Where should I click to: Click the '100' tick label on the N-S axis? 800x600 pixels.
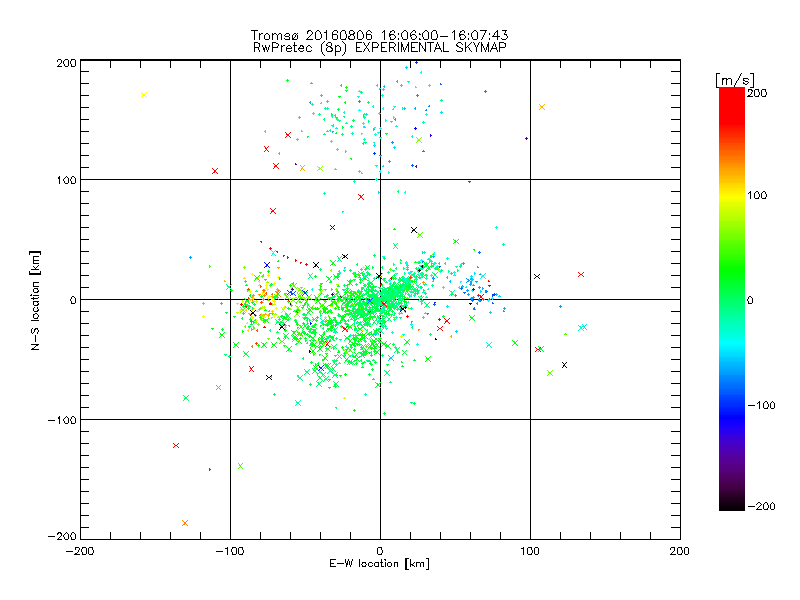66,181
